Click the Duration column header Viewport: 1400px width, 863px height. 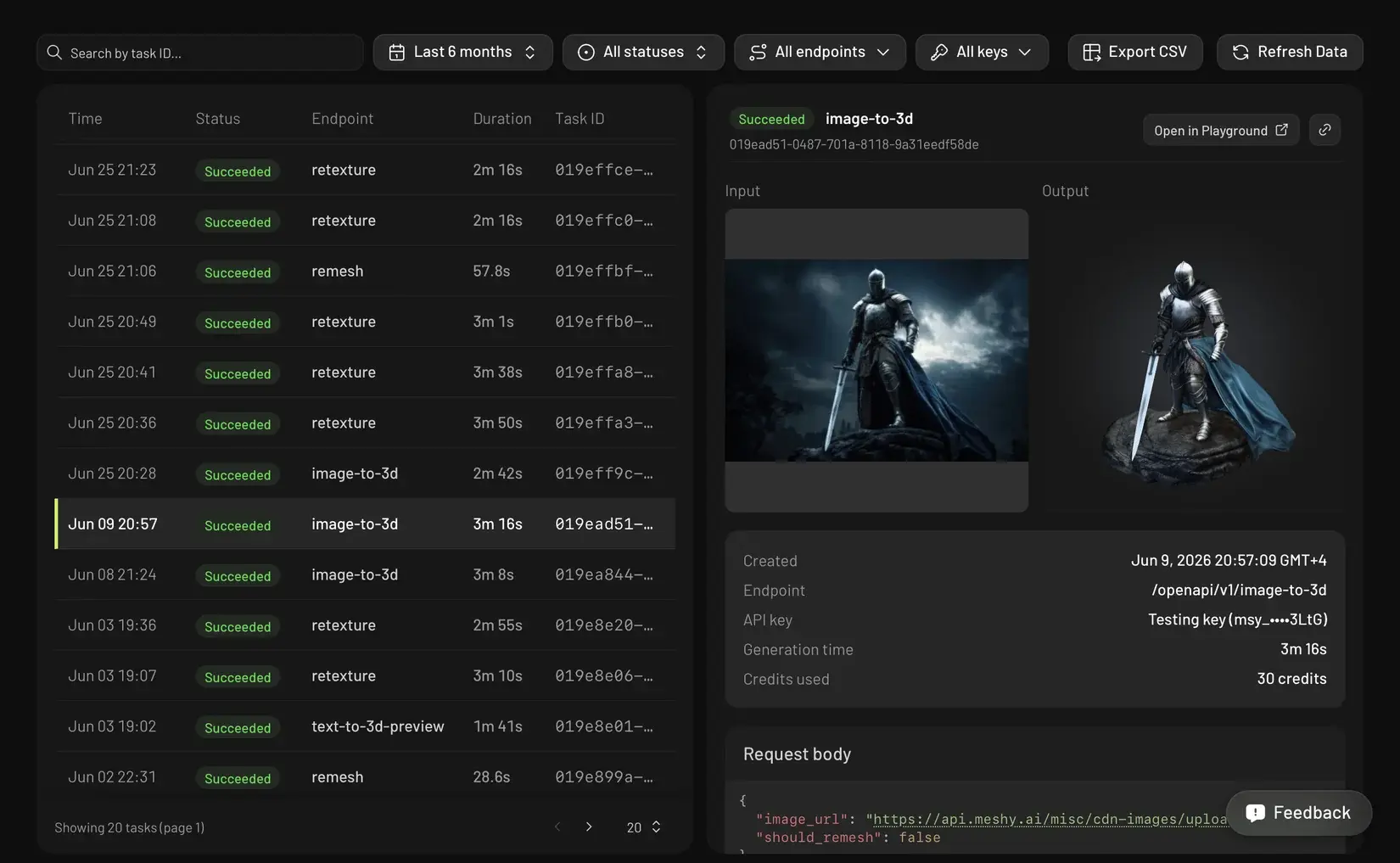(x=502, y=119)
